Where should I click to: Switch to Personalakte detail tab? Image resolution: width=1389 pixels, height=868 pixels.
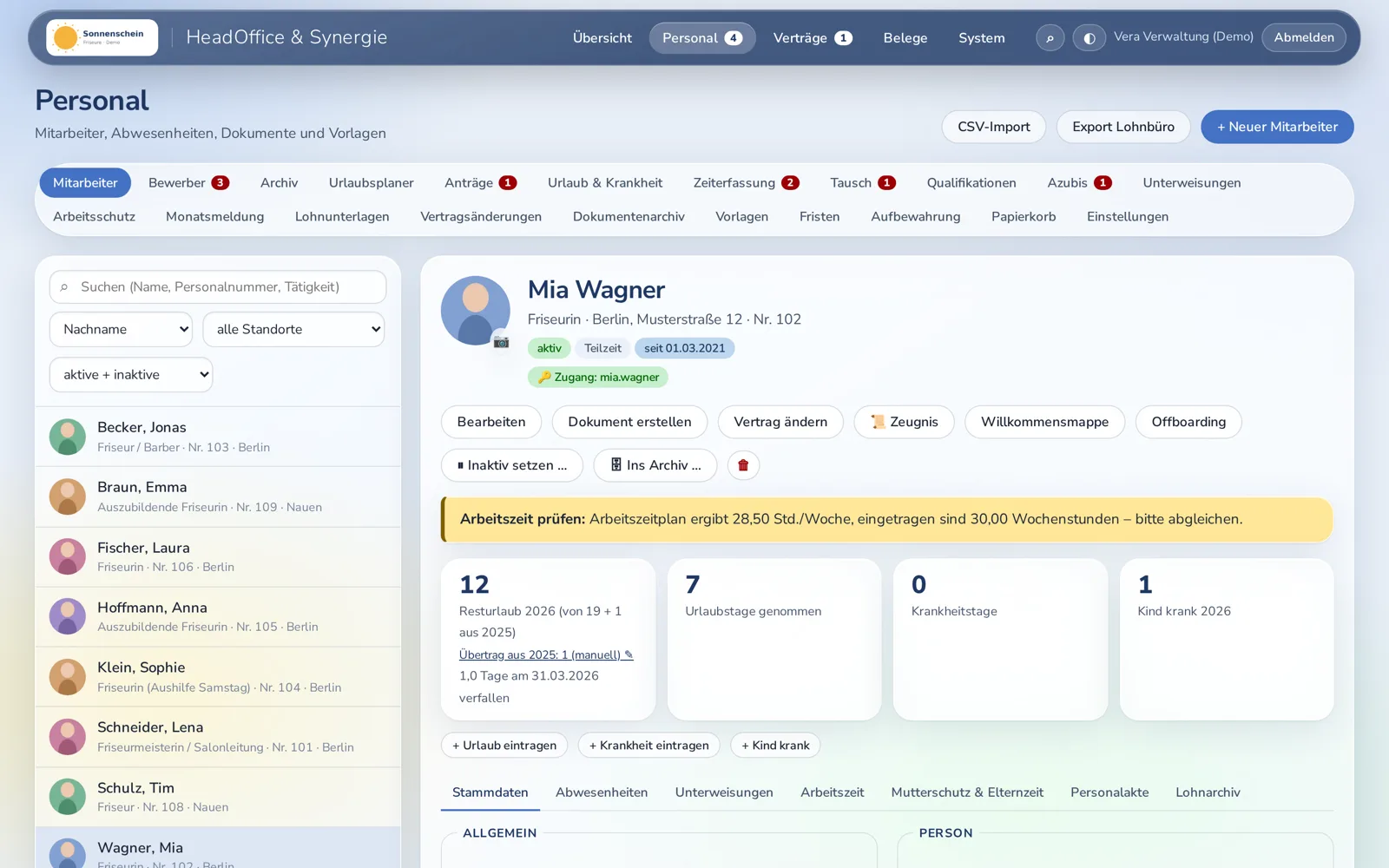pyautogui.click(x=1109, y=792)
